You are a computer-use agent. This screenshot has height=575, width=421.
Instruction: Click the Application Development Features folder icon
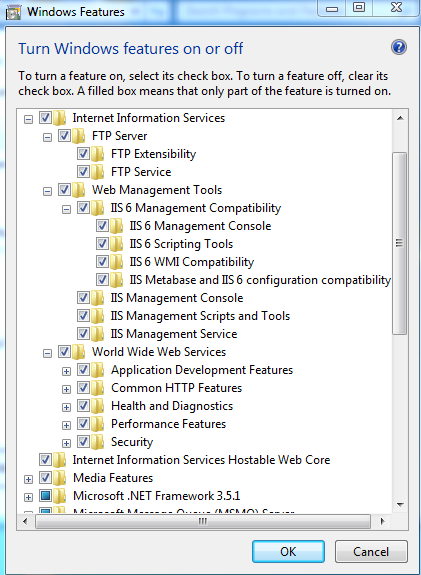[98, 370]
